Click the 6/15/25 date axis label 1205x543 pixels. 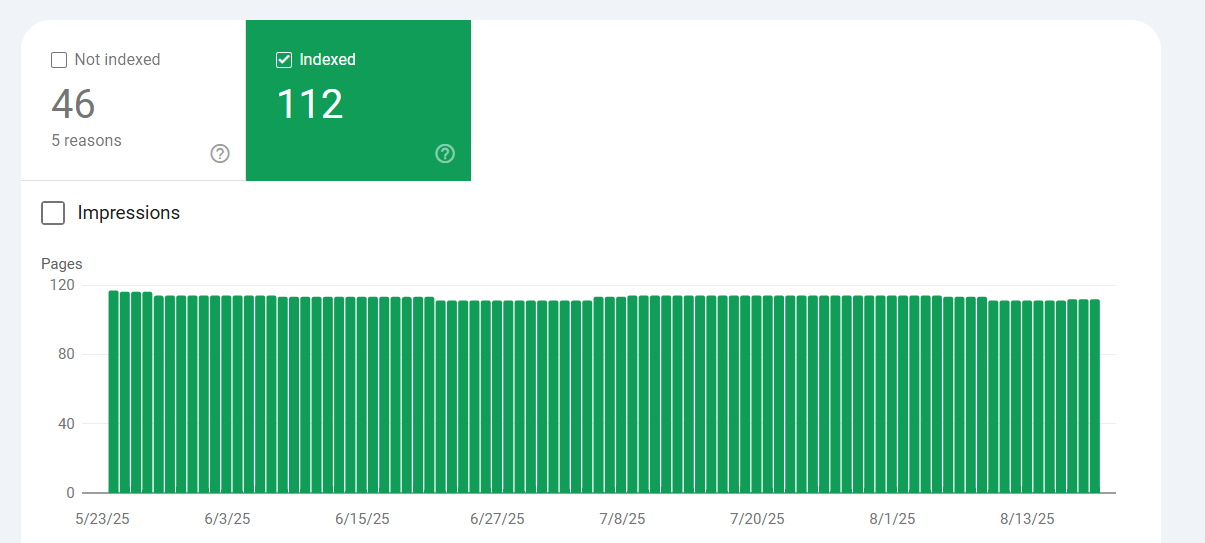click(x=362, y=519)
